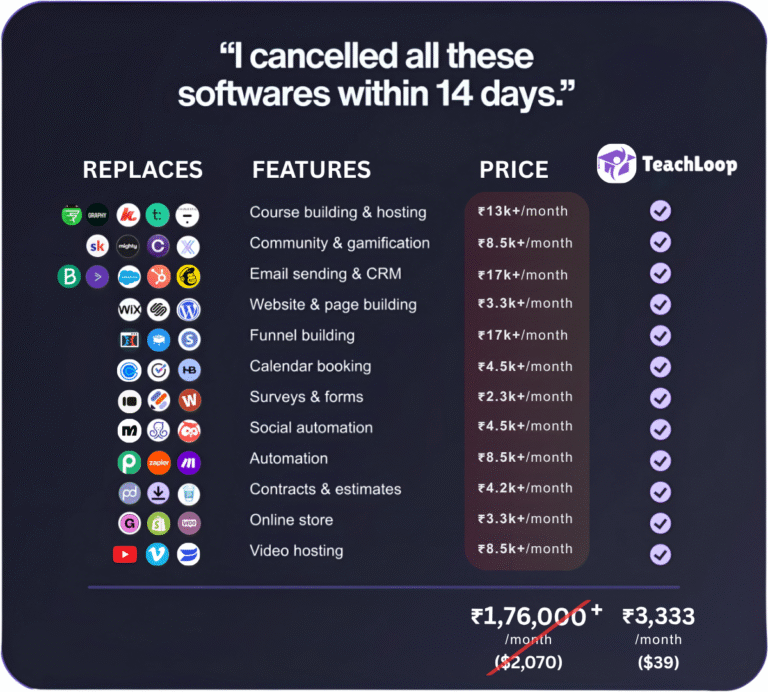The height and width of the screenshot is (692, 768).
Task: Click the Mailchimp monkey icon
Action: pyautogui.click(x=188, y=277)
